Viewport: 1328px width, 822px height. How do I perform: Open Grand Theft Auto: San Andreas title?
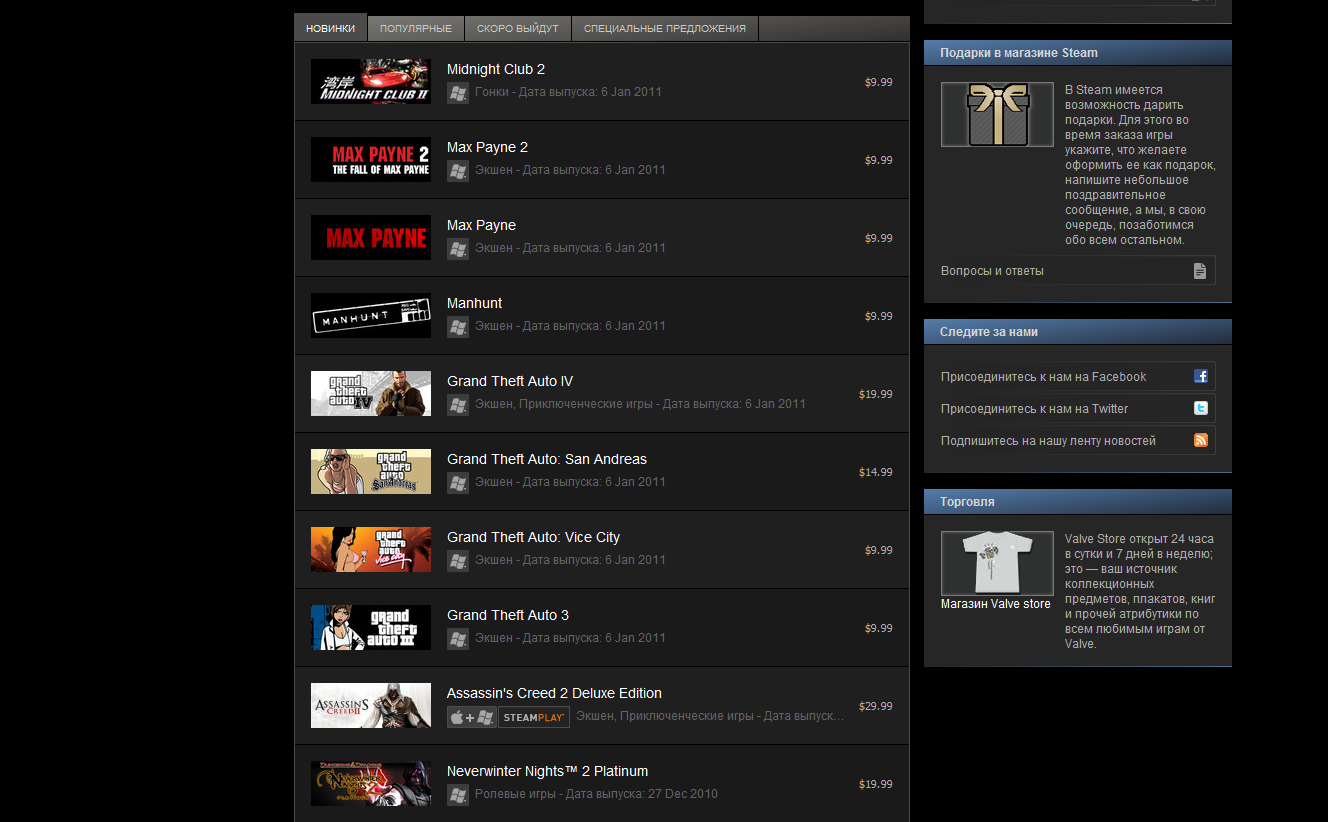[x=547, y=459]
